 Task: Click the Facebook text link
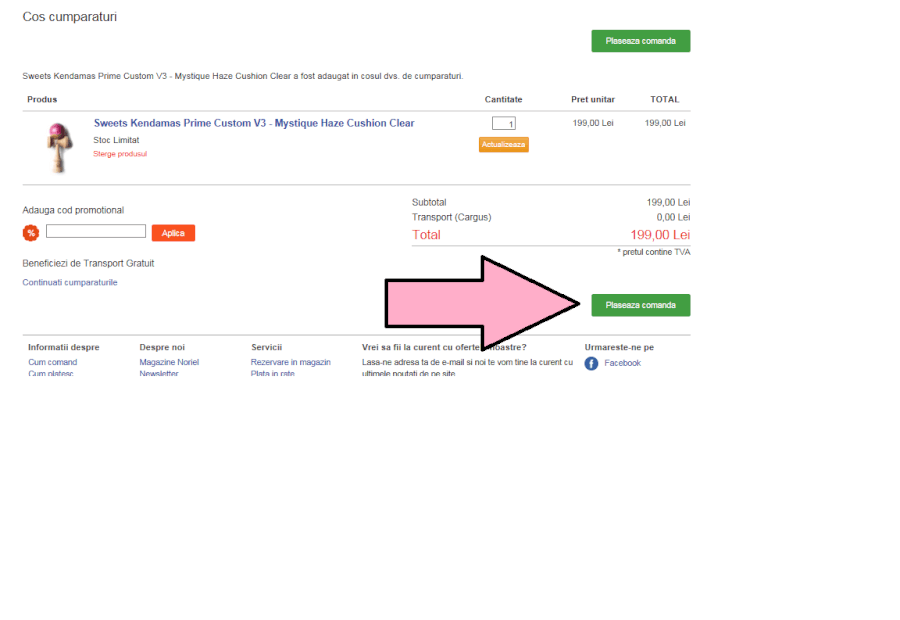point(622,363)
